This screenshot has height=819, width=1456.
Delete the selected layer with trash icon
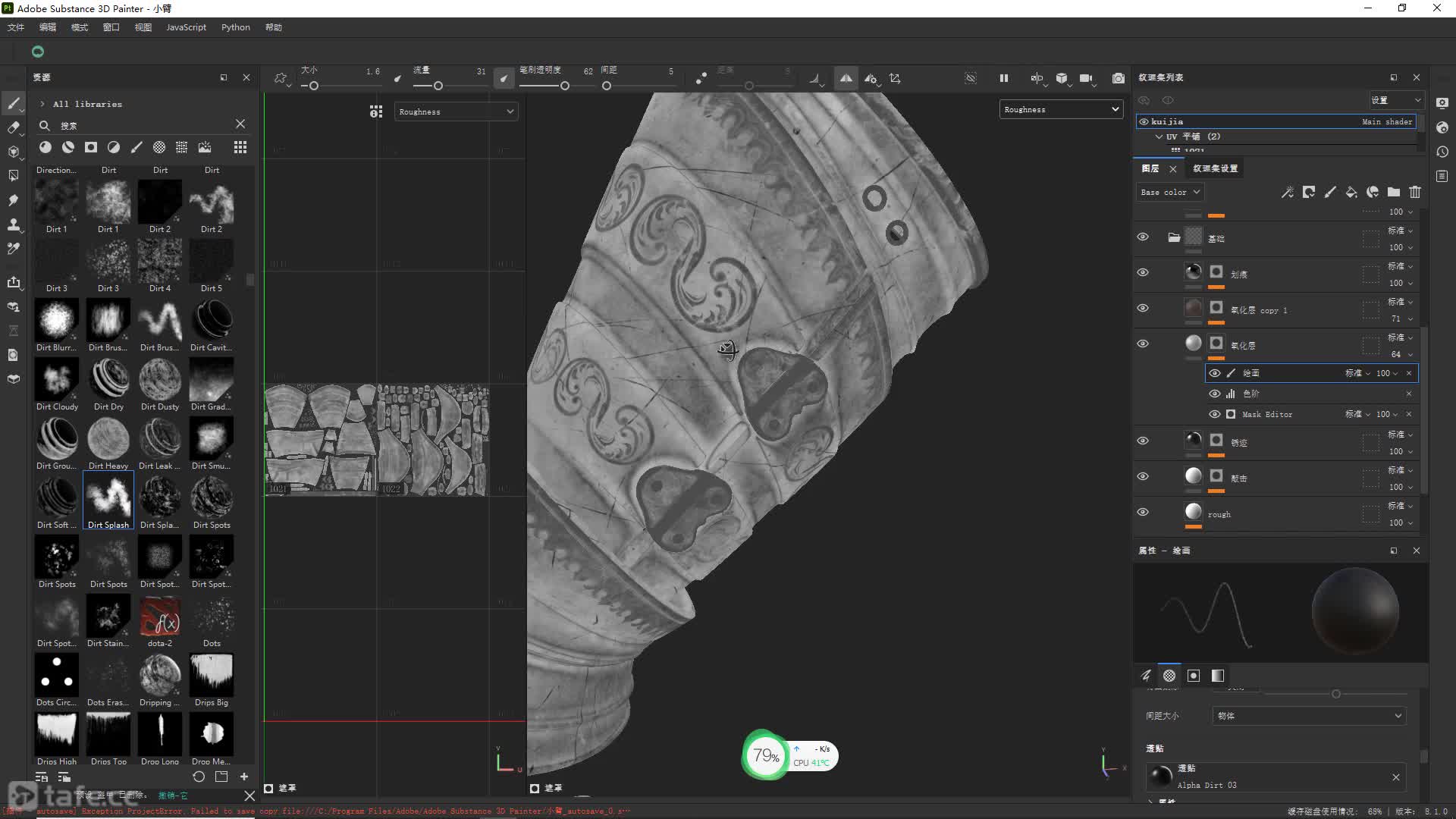click(x=1415, y=192)
